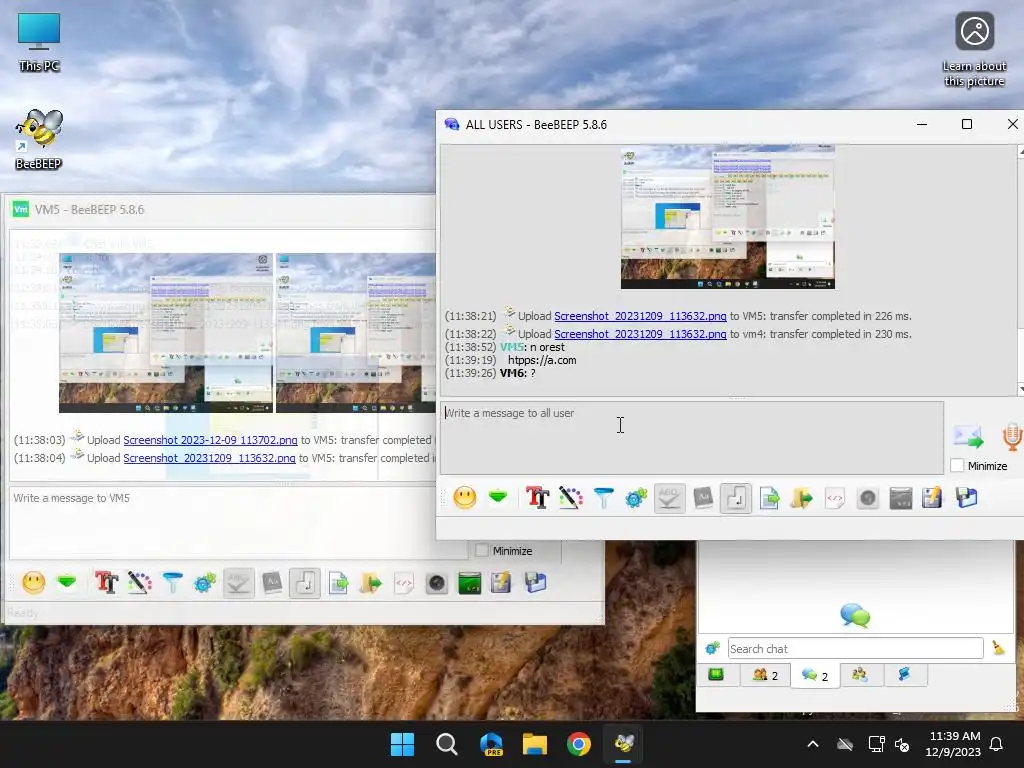
Task: Click dark terminal-style icon in ALL USERS toolbar
Action: (x=901, y=498)
